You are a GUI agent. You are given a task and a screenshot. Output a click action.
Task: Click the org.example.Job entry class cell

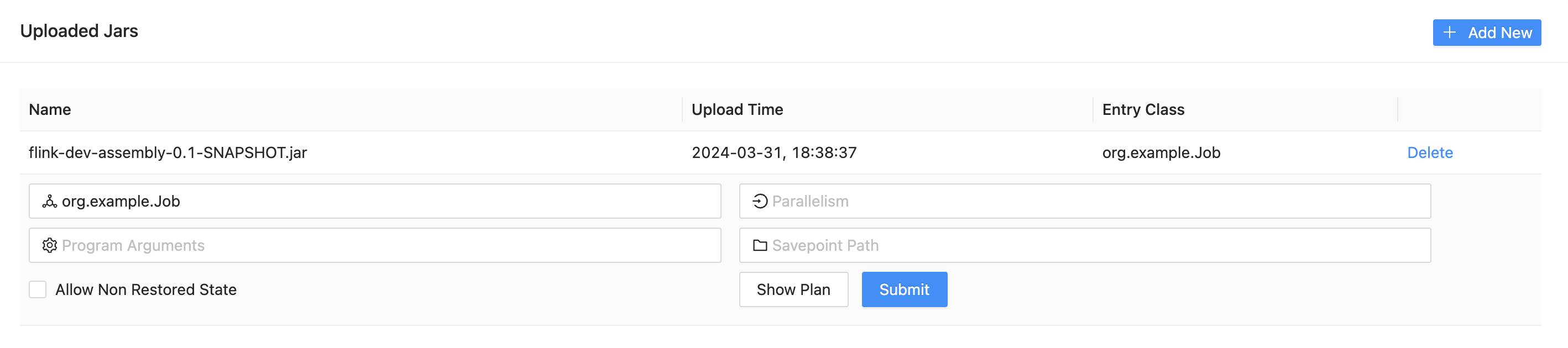(x=1161, y=152)
